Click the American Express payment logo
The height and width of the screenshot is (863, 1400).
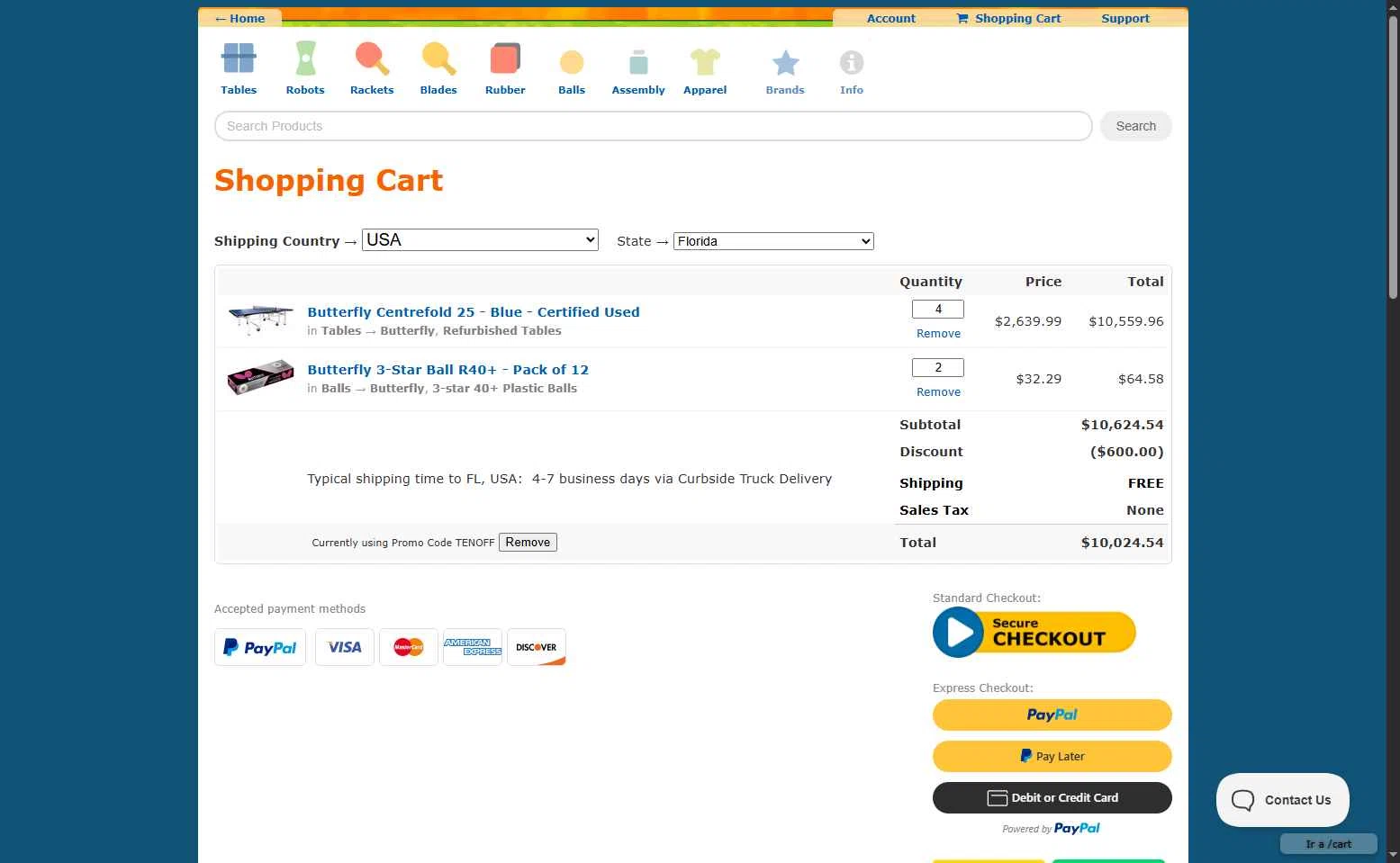point(473,647)
